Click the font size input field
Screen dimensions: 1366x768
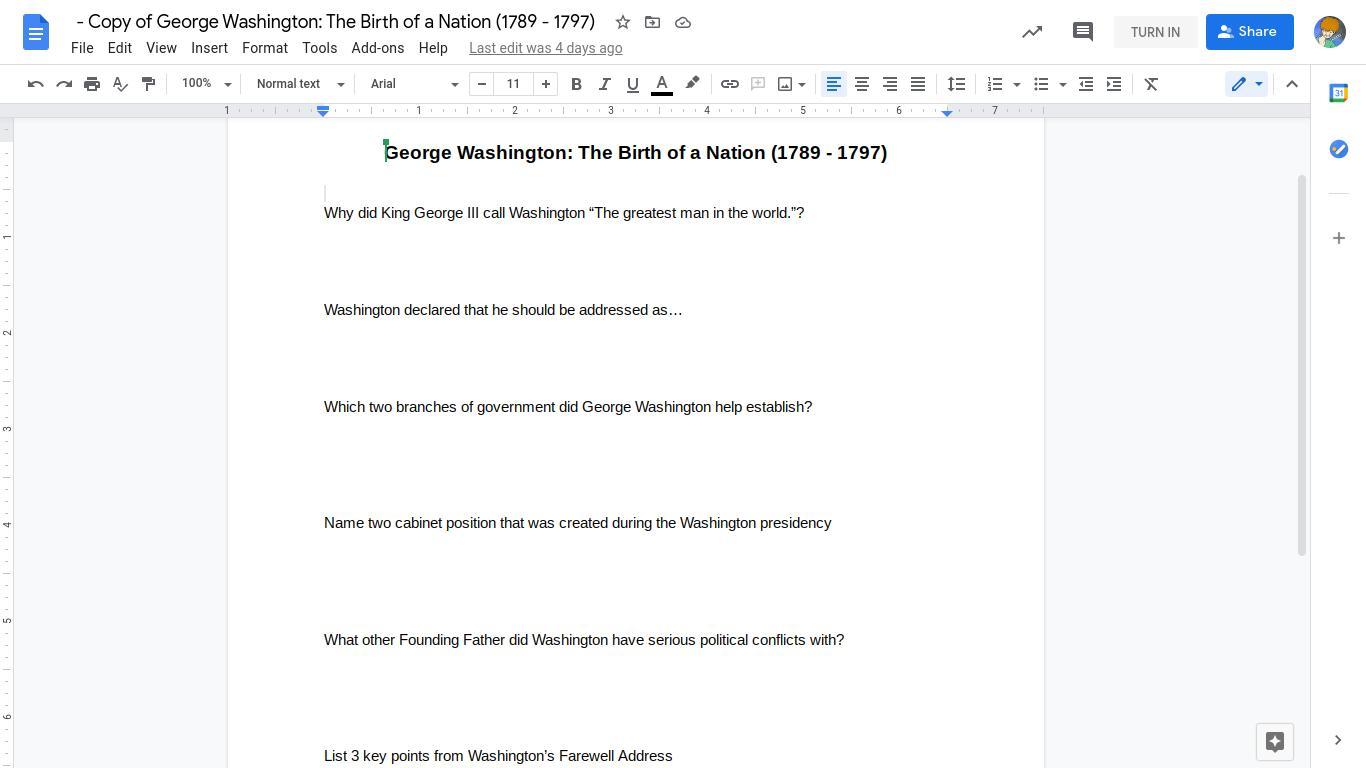pyautogui.click(x=513, y=84)
